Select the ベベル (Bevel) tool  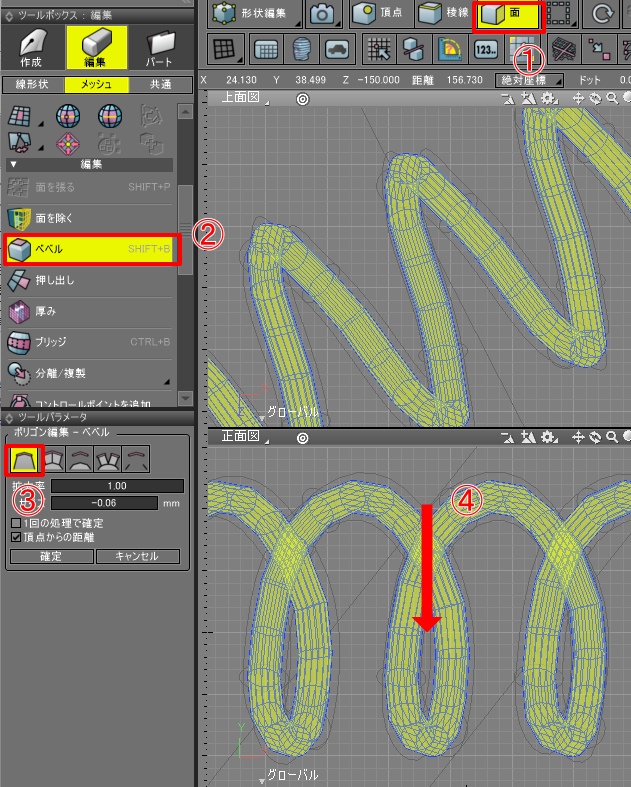point(90,249)
